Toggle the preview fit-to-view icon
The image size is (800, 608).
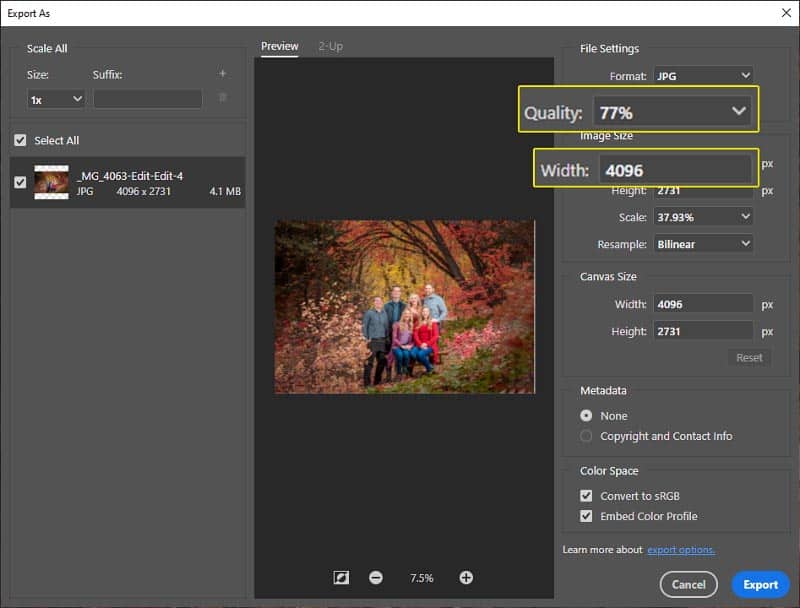click(341, 577)
